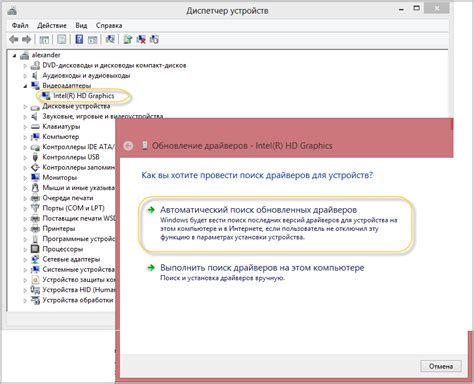
Task: Open Properties via the toolbar properties icon
Action: [x=62, y=40]
